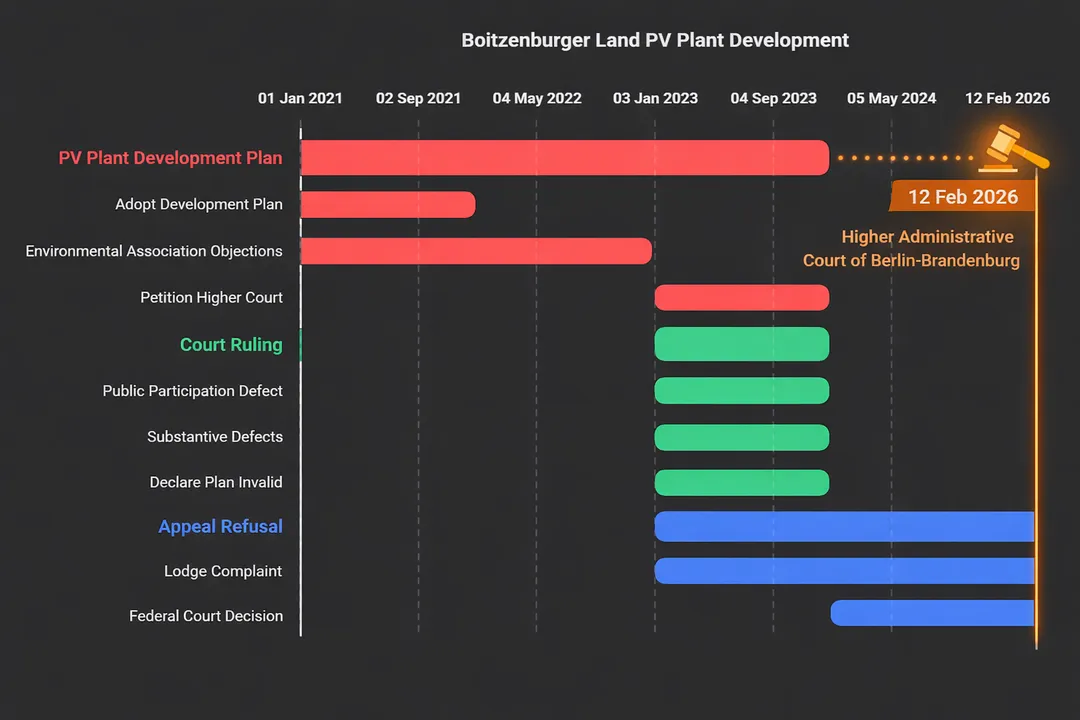Screen dimensions: 1080x720
Task: Select the Adopt Development Plan task bar
Action: (x=387, y=205)
